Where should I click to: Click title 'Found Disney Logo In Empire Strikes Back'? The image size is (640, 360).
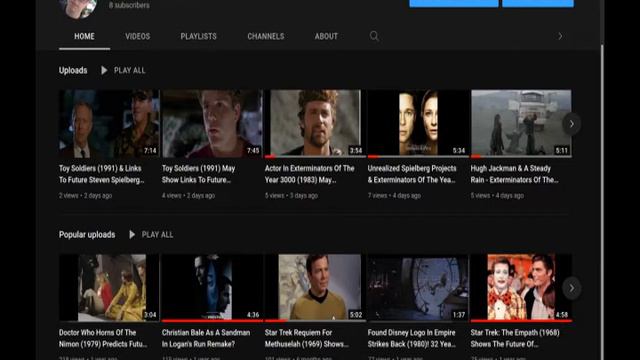411,338
